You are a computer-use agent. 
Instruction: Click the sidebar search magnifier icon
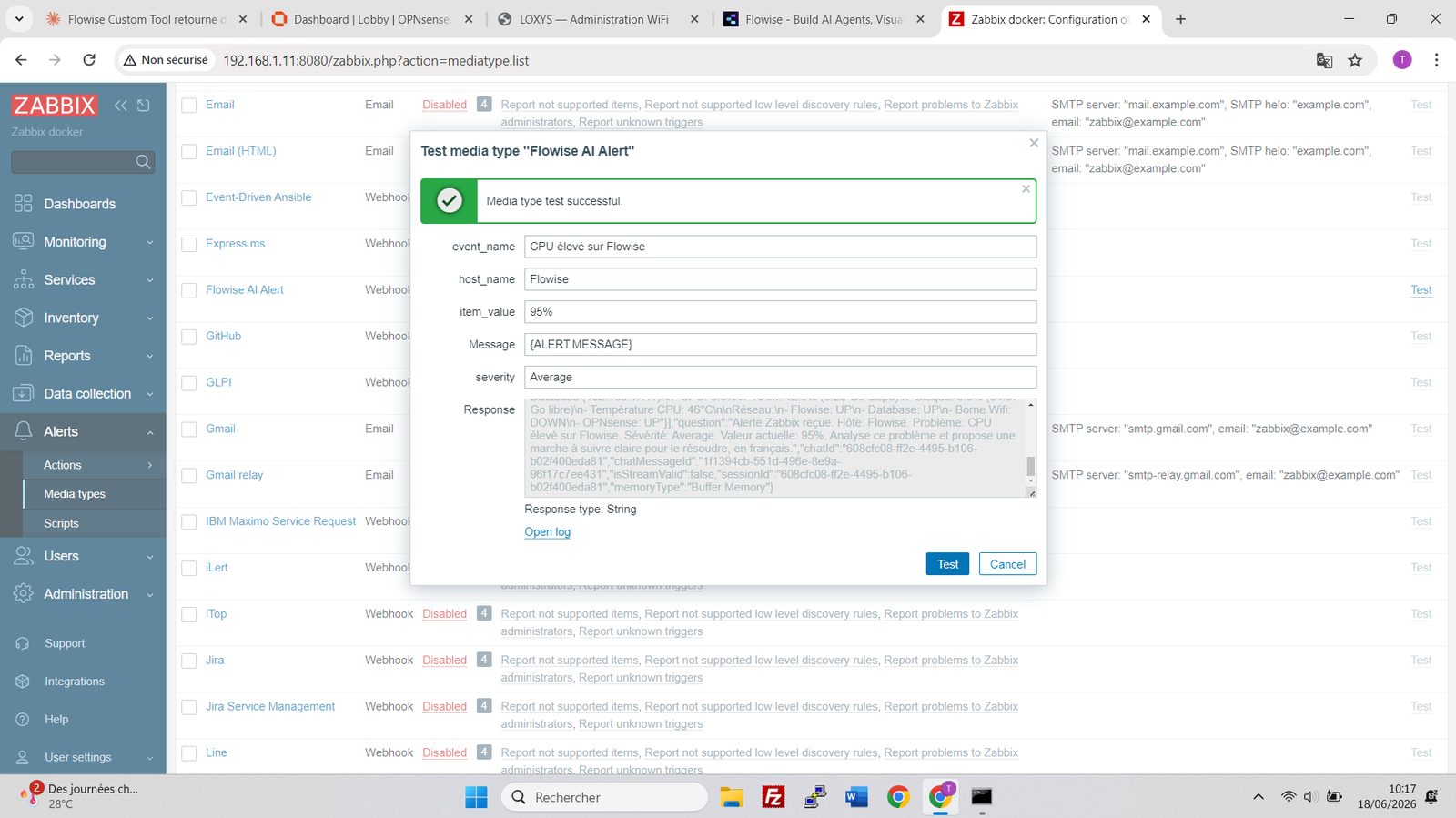tap(143, 162)
